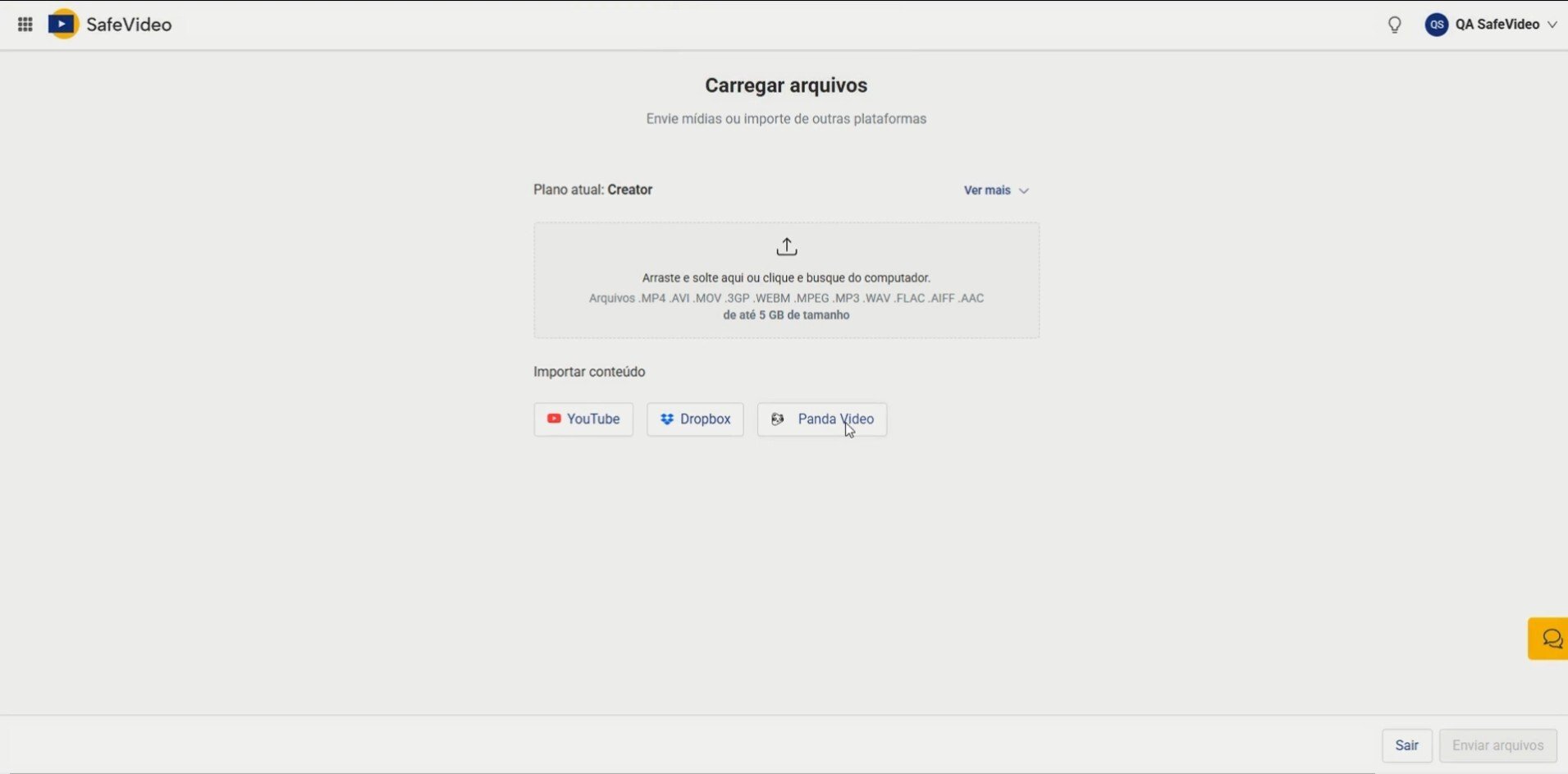Click the SafeVideo brand name text
This screenshot has width=1568, height=774.
[129, 25]
